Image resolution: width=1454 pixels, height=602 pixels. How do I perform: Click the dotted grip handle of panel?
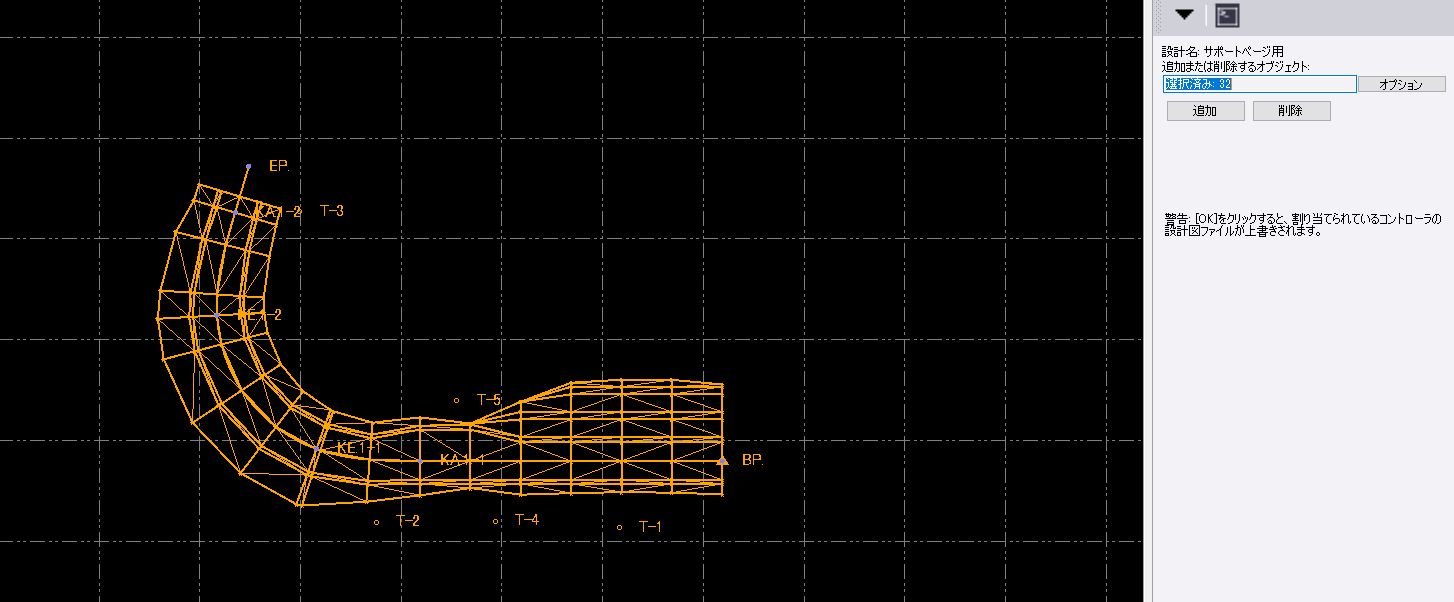[x=1159, y=15]
